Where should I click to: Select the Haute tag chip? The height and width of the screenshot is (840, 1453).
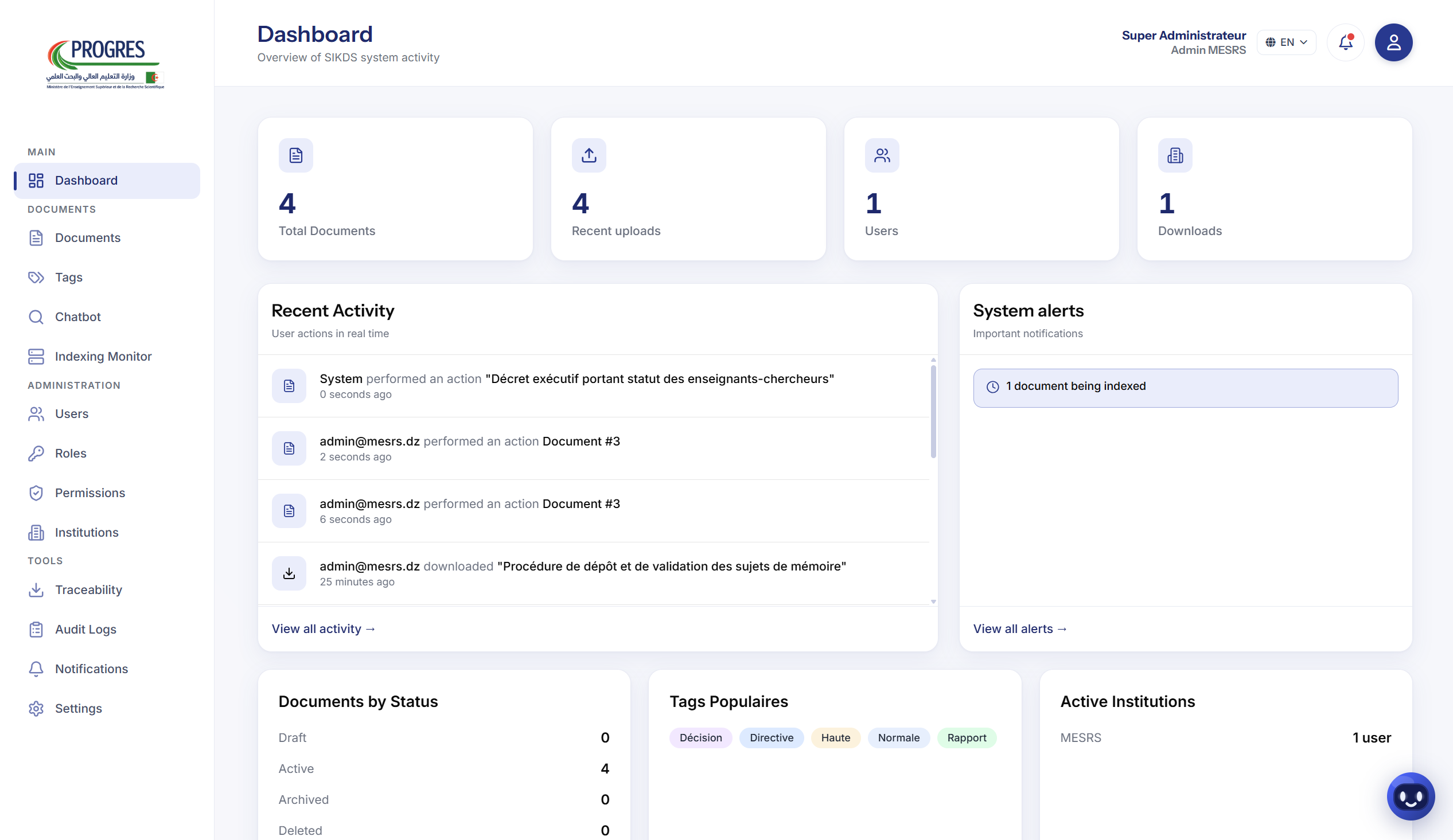[835, 738]
